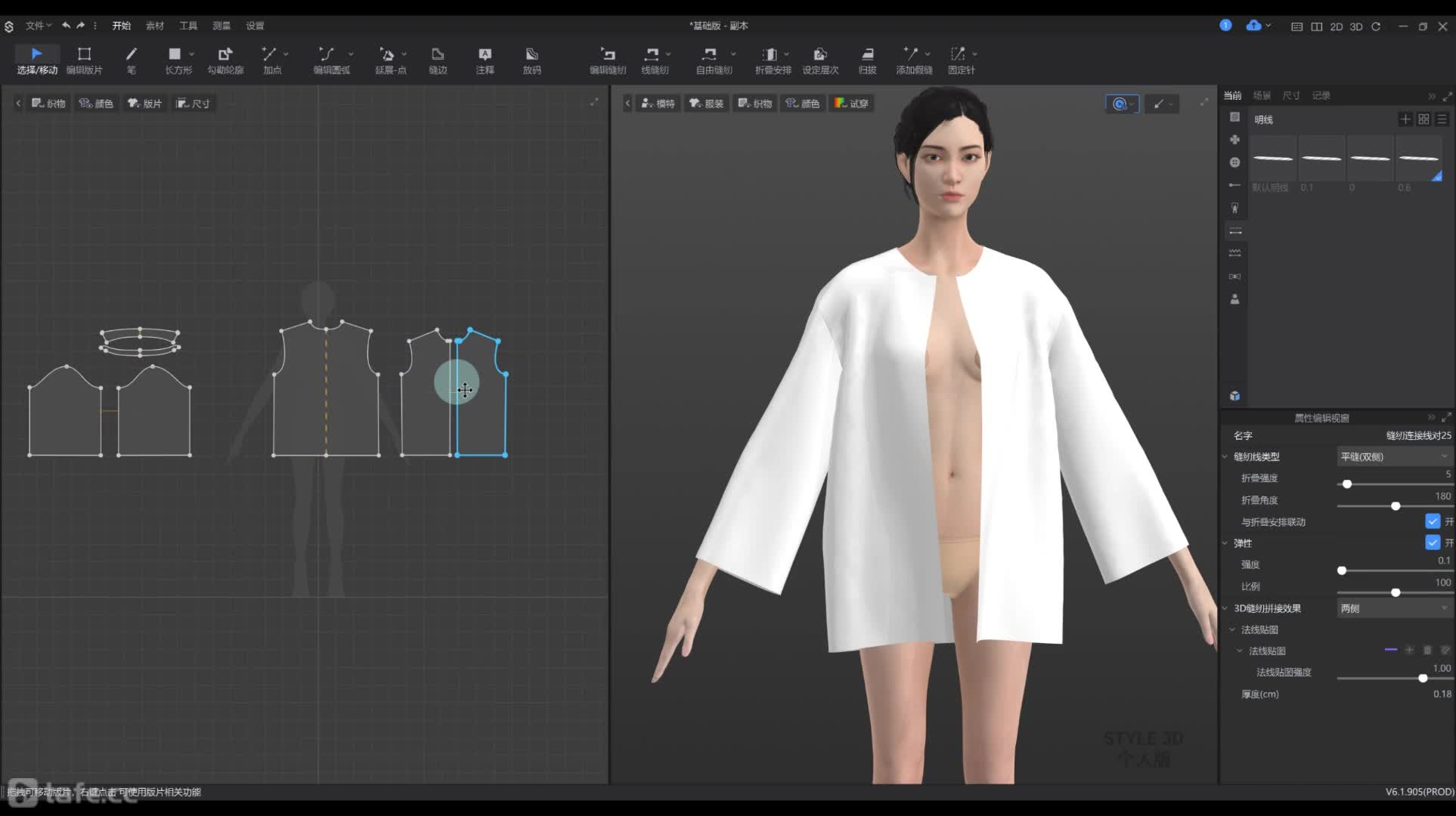The width and height of the screenshot is (1456, 816).
Task: Switch to the 工具 menu tab
Action: 188,26
